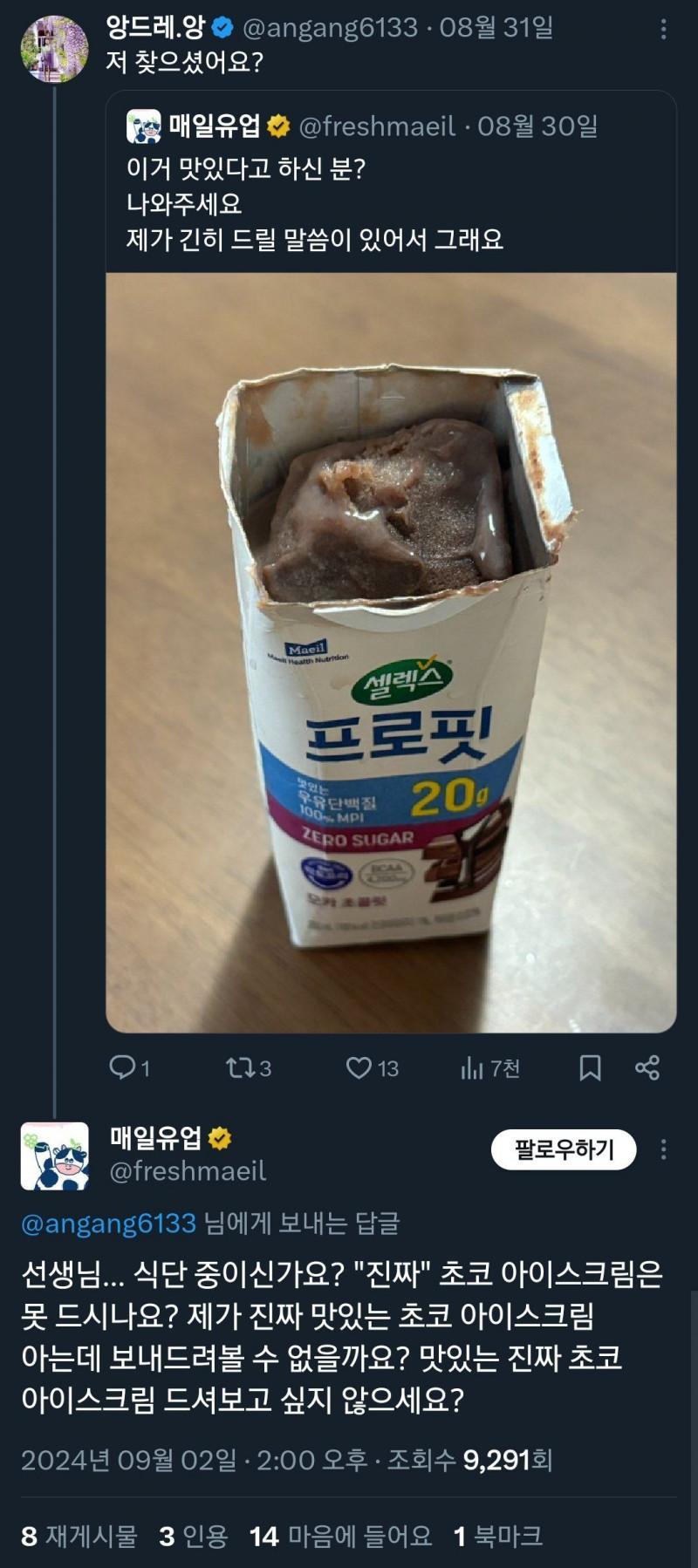The width and height of the screenshot is (698, 1568).
Task: Open 매일유업 cow profile avatar
Action: point(54,1156)
